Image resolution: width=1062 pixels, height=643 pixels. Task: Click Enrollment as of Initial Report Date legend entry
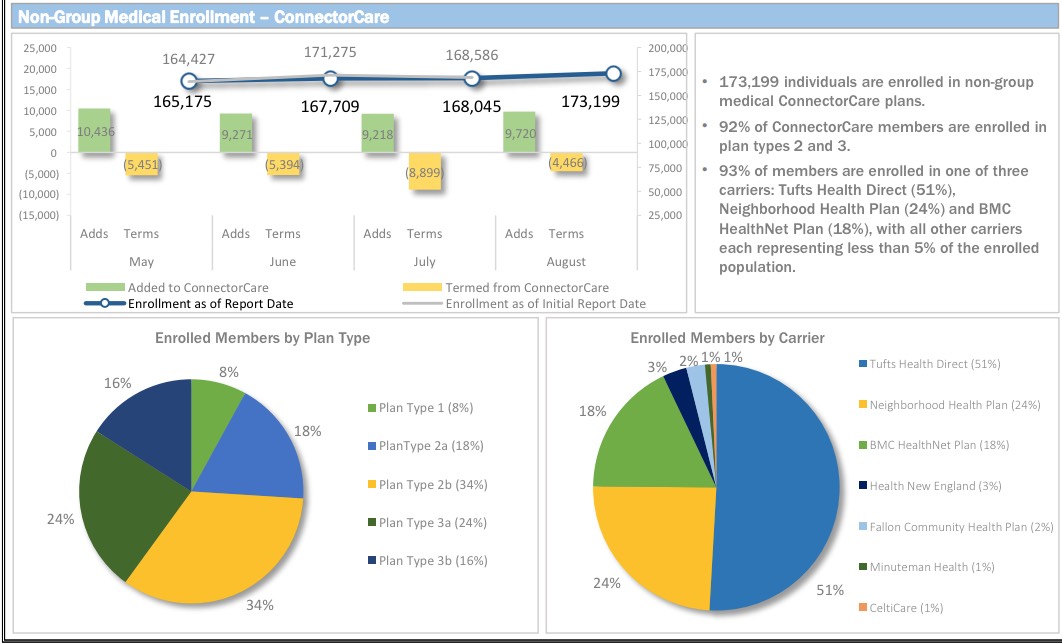(x=545, y=303)
